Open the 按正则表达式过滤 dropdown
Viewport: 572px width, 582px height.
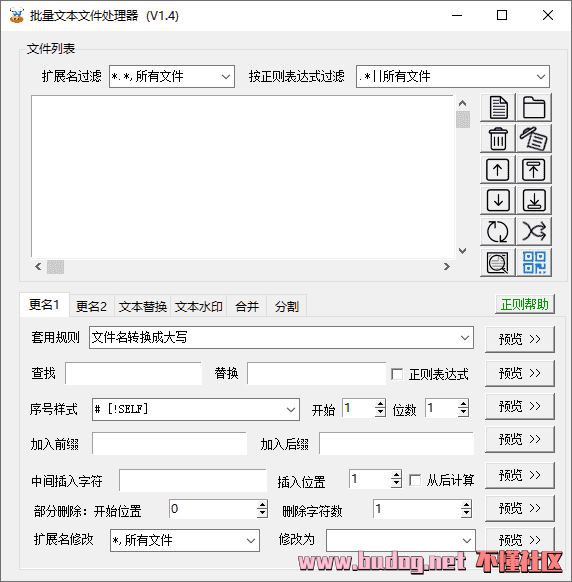453,76
